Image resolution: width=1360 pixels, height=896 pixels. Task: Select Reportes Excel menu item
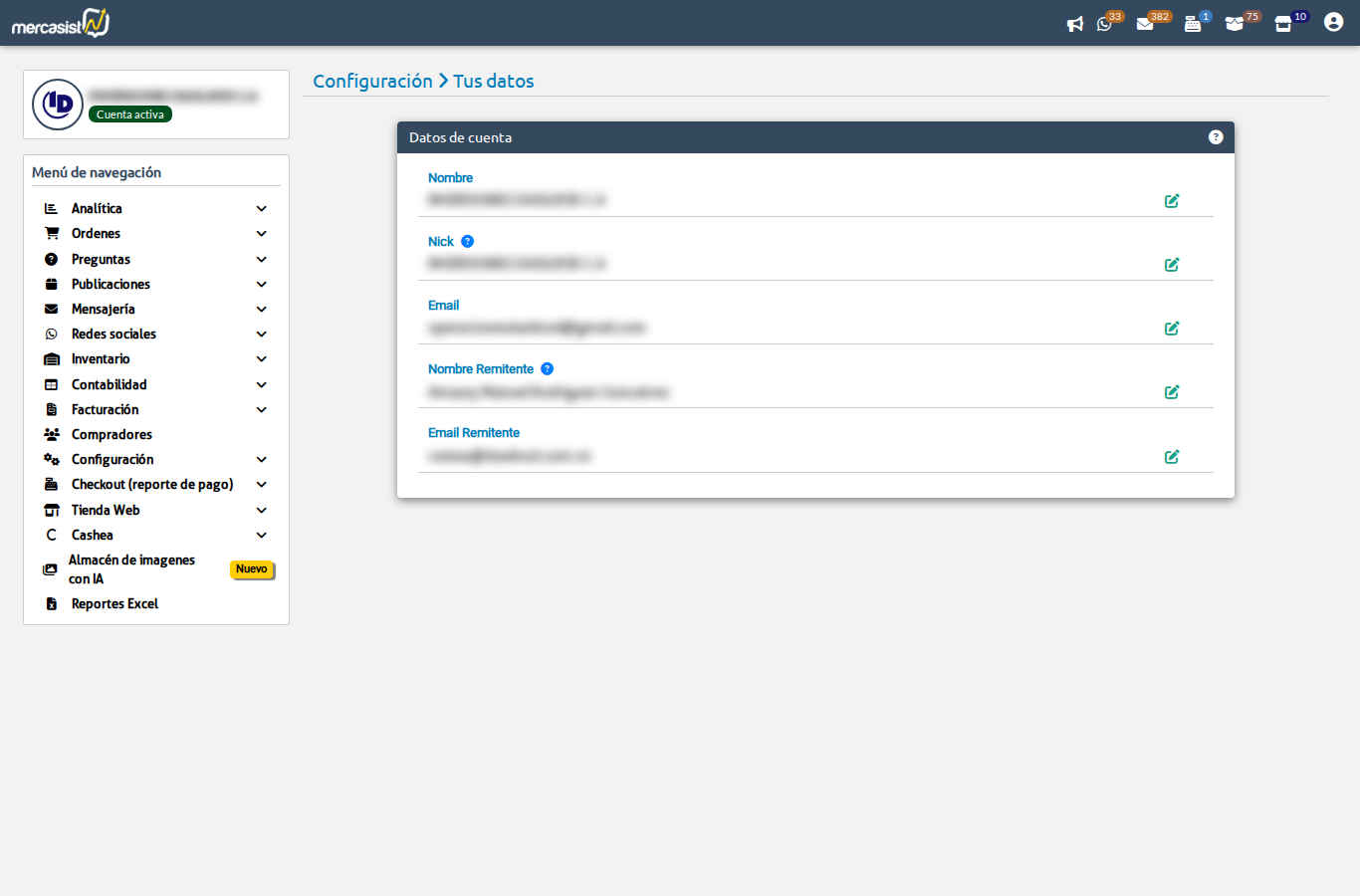click(114, 604)
